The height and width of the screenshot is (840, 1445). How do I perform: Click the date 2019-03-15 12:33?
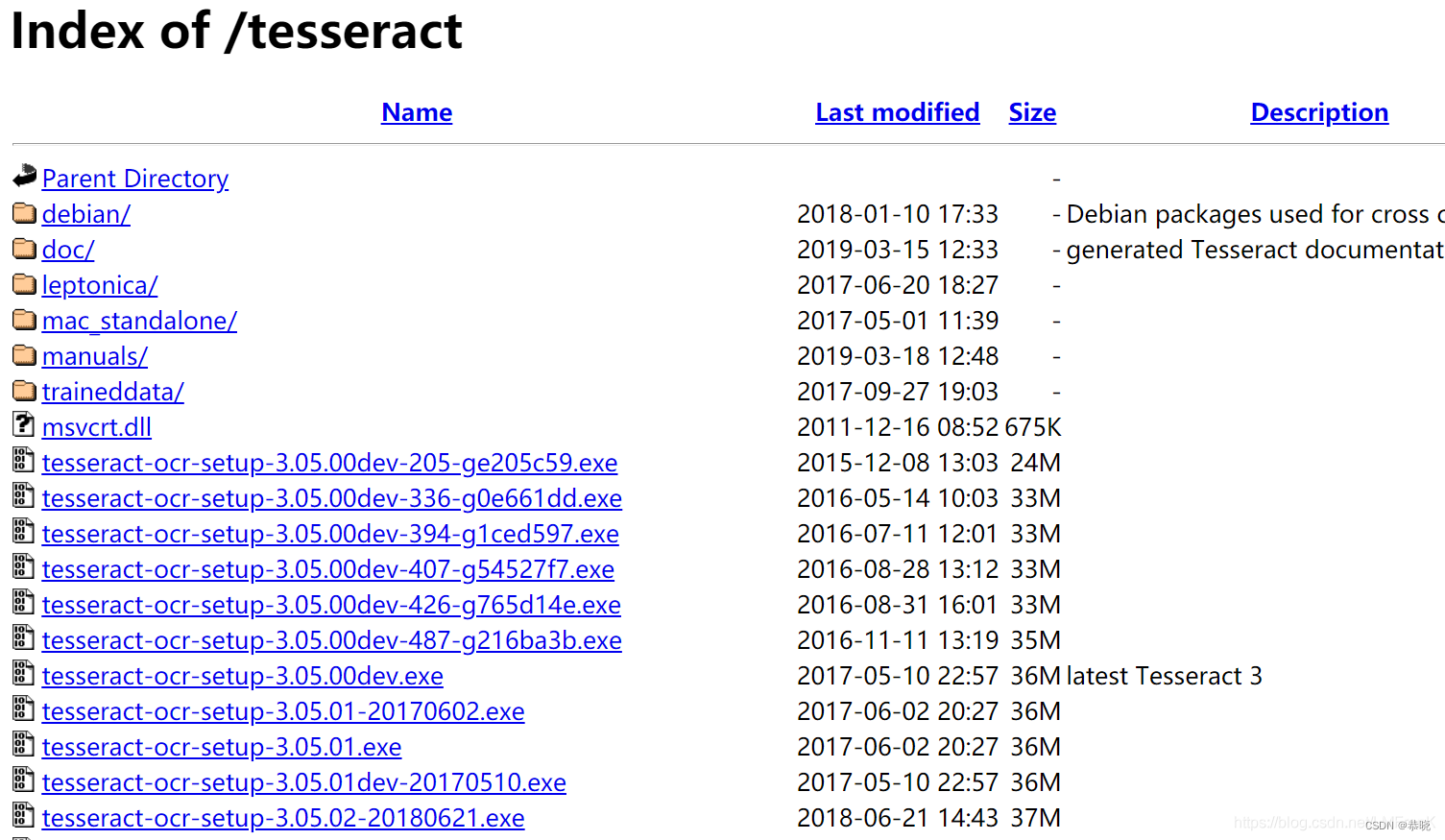pyautogui.click(x=898, y=250)
